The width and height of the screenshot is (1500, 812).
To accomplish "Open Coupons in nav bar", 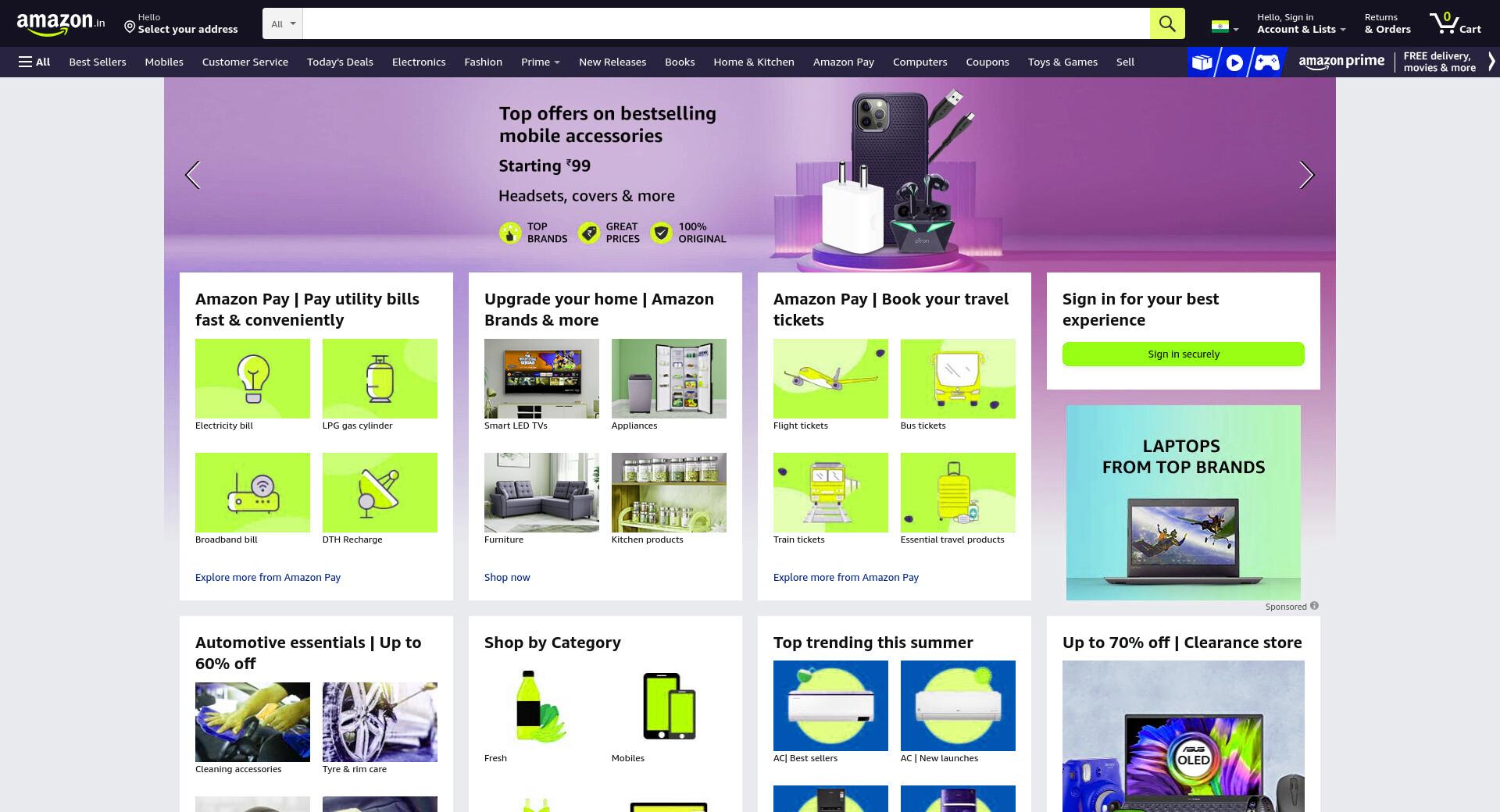I will pyautogui.click(x=987, y=62).
